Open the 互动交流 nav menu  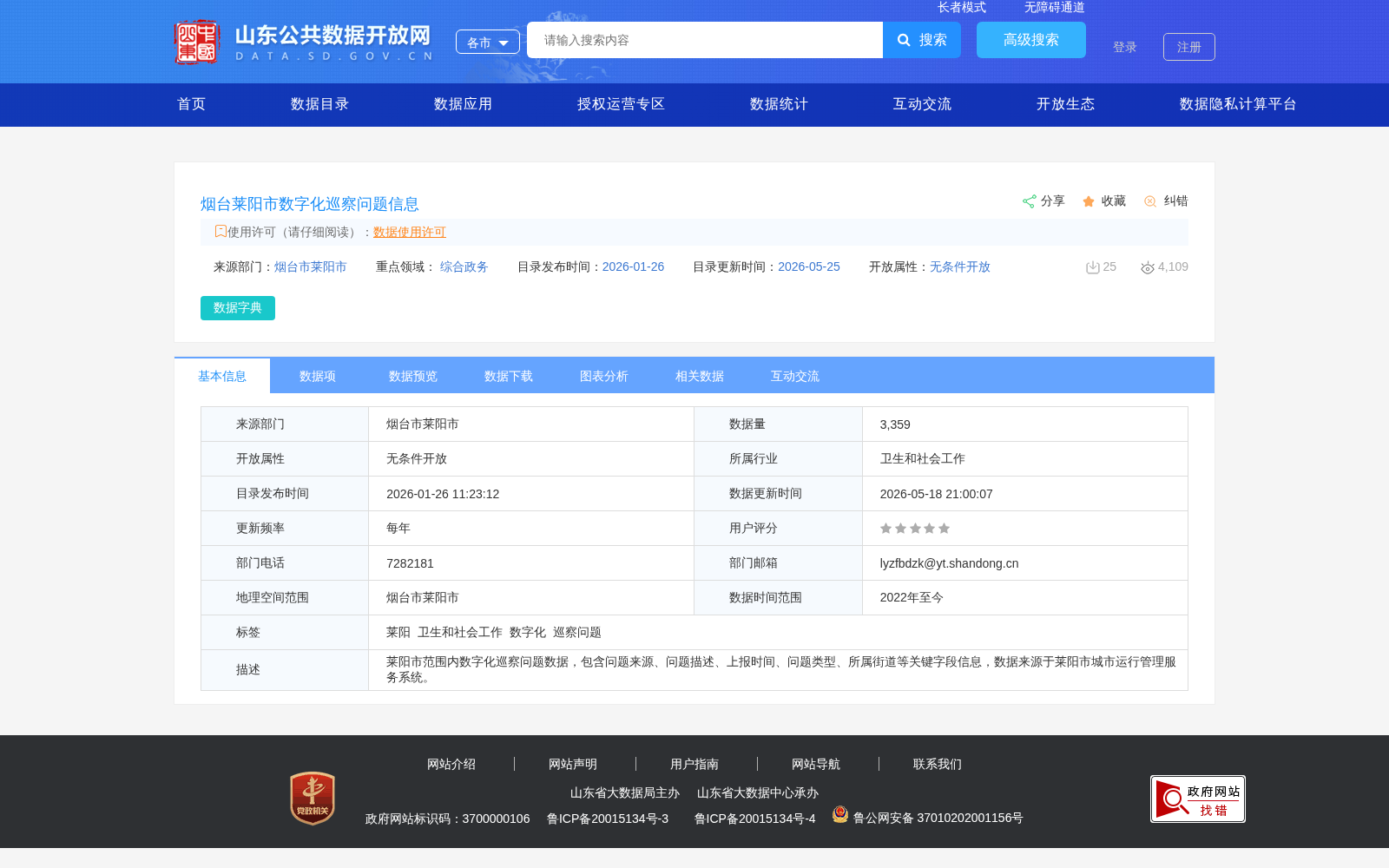click(x=923, y=104)
